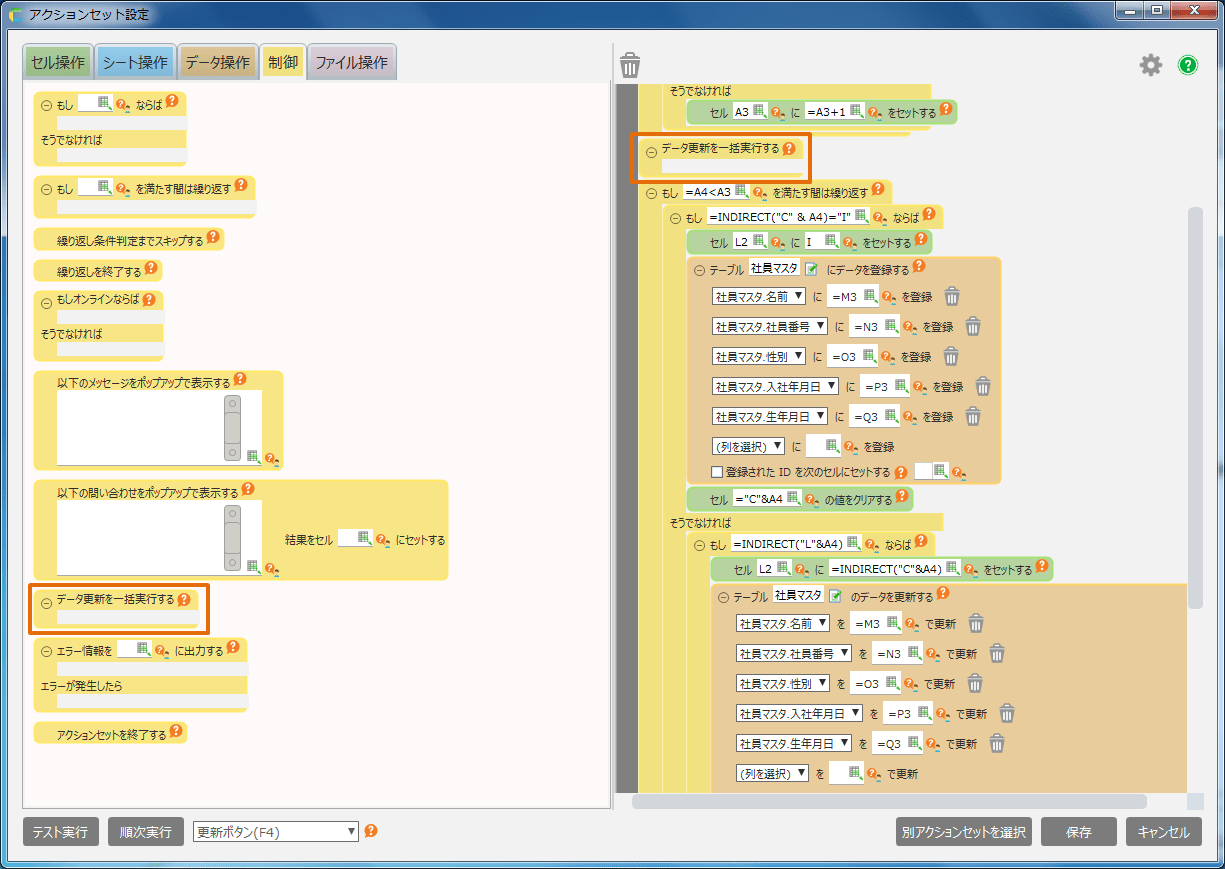The width and height of the screenshot is (1225, 869).
Task: Click the horizontal scrollbar under the workspace
Action: pyautogui.click(x=889, y=801)
